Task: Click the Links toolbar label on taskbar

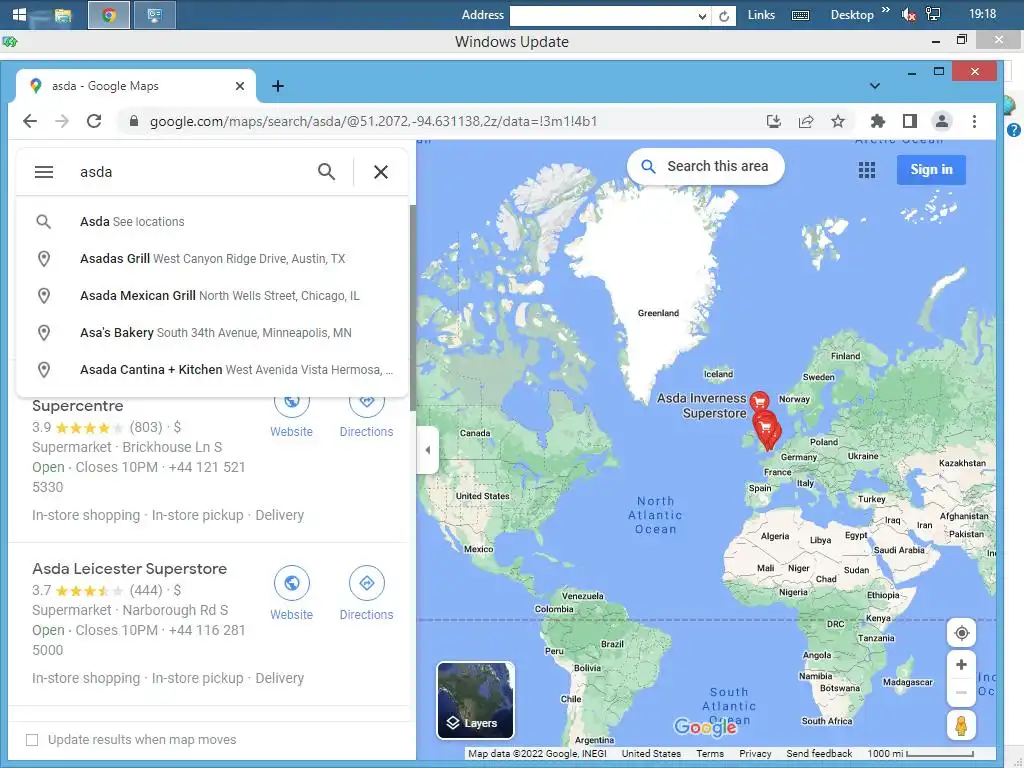Action: point(761,14)
